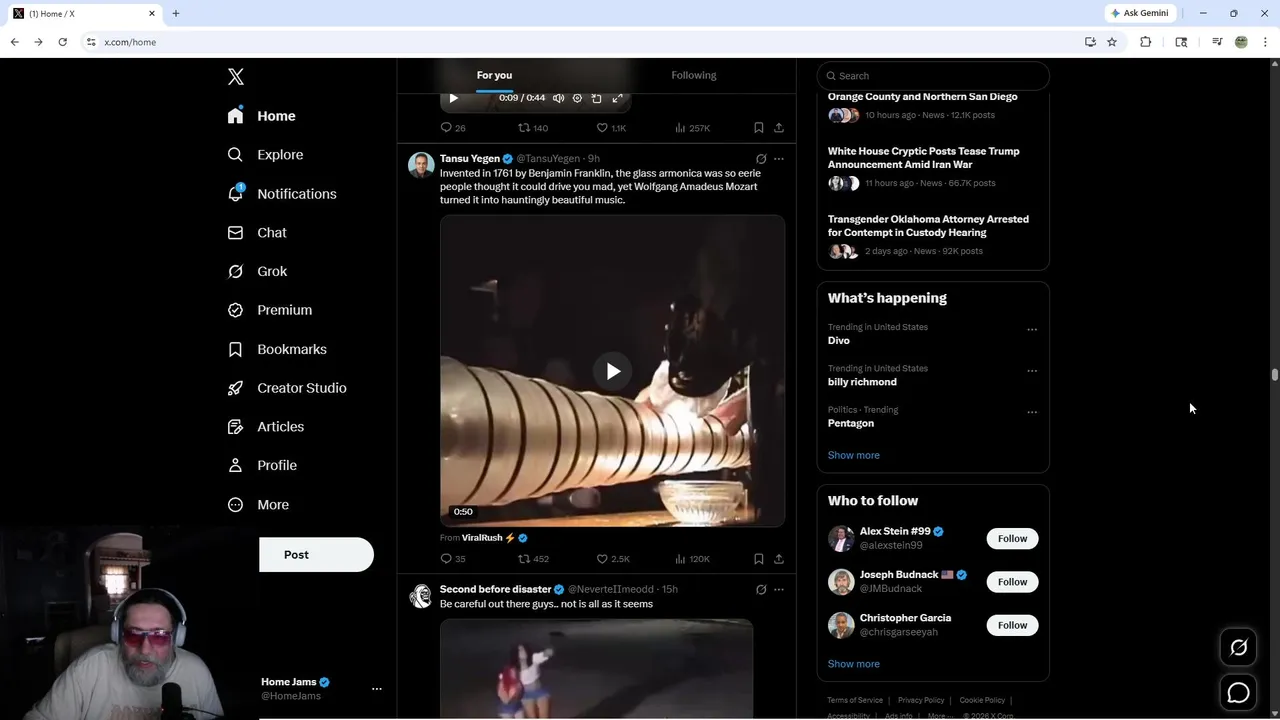This screenshot has height=720, width=1280.
Task: Show more under What's happening
Action: click(854, 455)
